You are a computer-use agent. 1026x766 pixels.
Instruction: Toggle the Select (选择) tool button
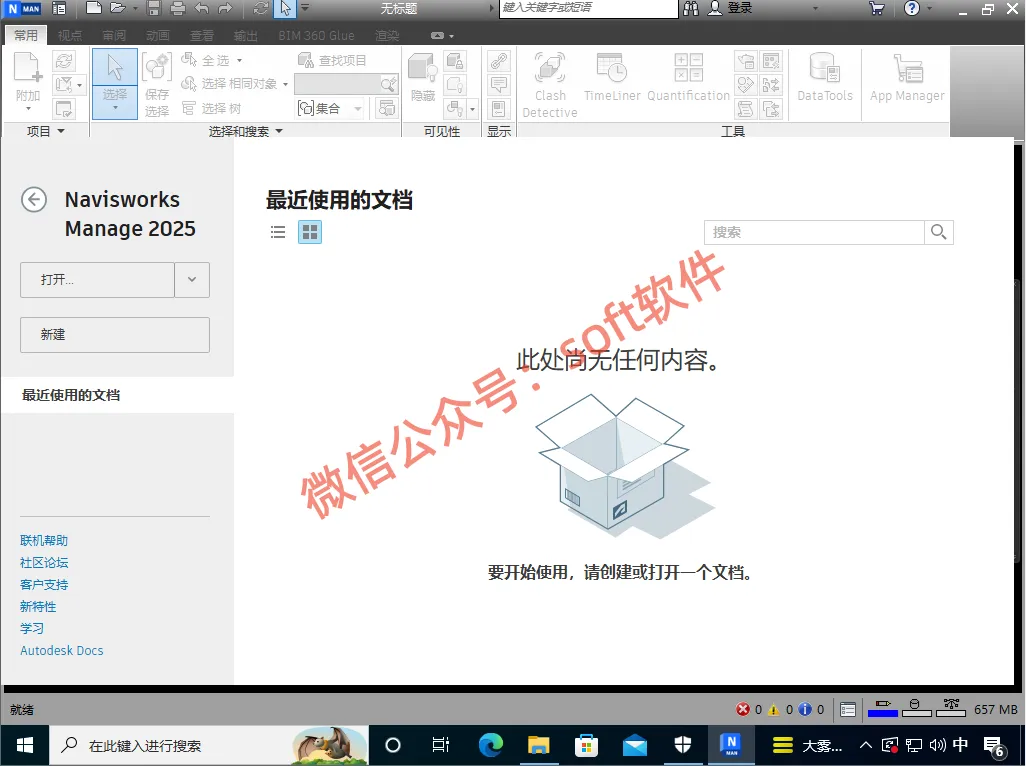[x=115, y=84]
